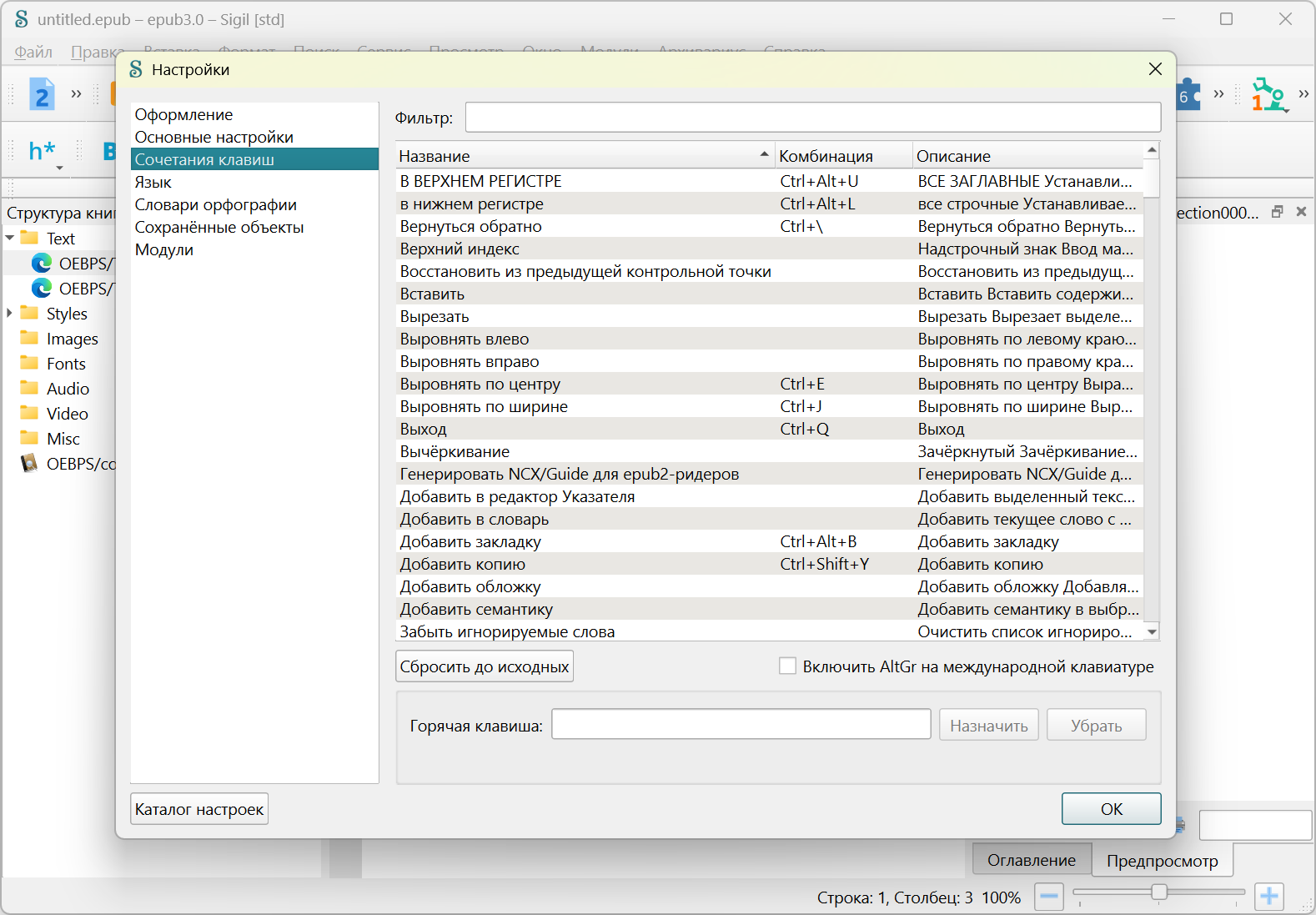Switch to the Предпросмотр tab

point(1162,861)
